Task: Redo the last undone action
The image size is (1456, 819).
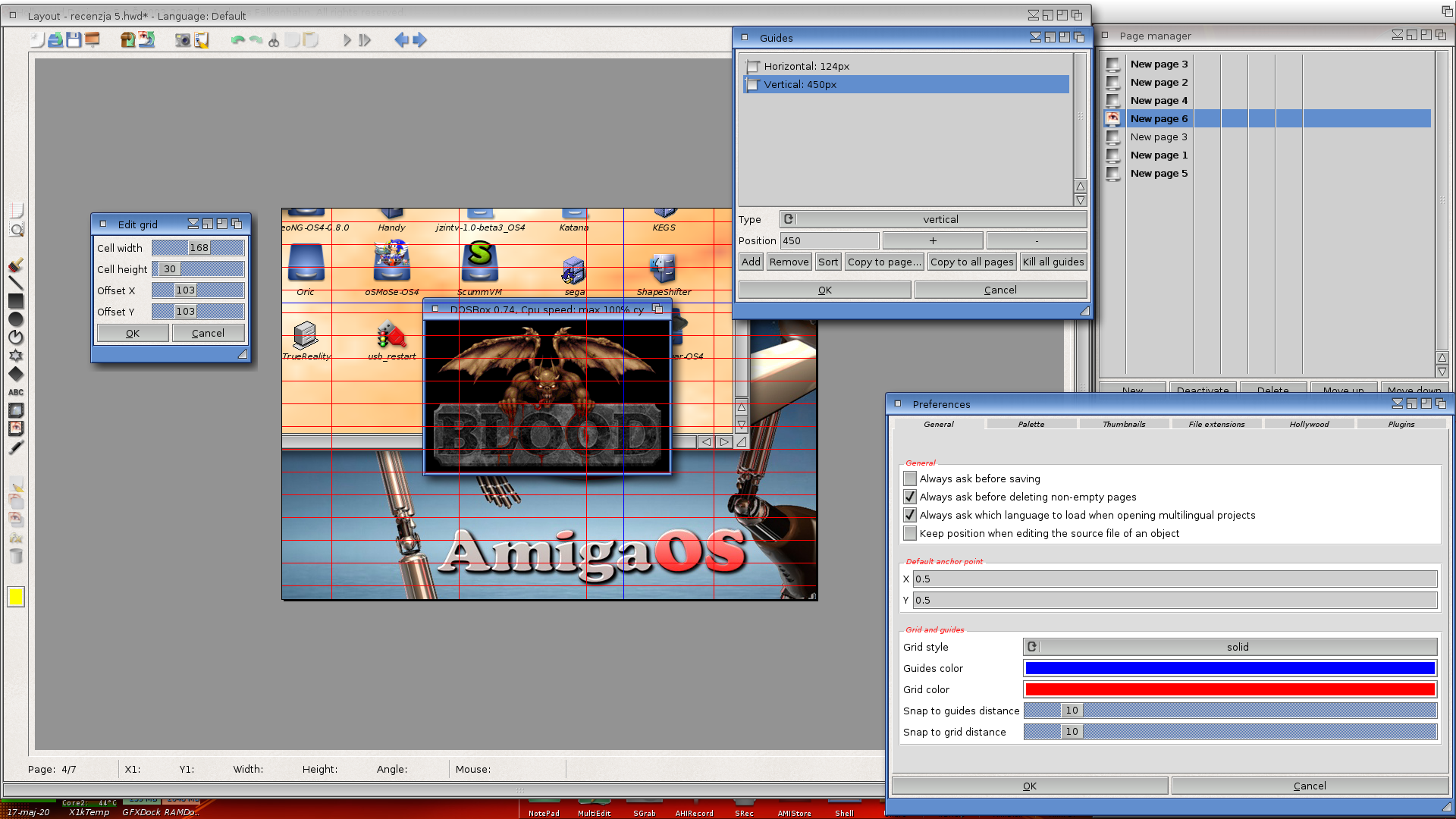Action: coord(256,39)
